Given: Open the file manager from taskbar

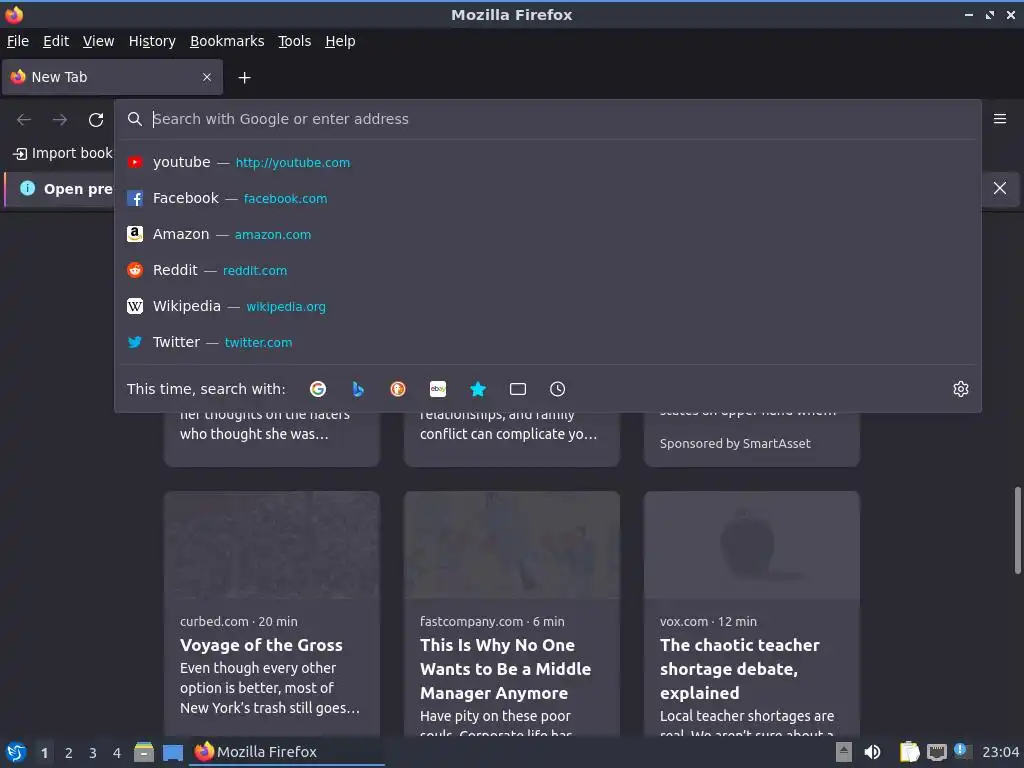Looking at the screenshot, I should click(144, 752).
